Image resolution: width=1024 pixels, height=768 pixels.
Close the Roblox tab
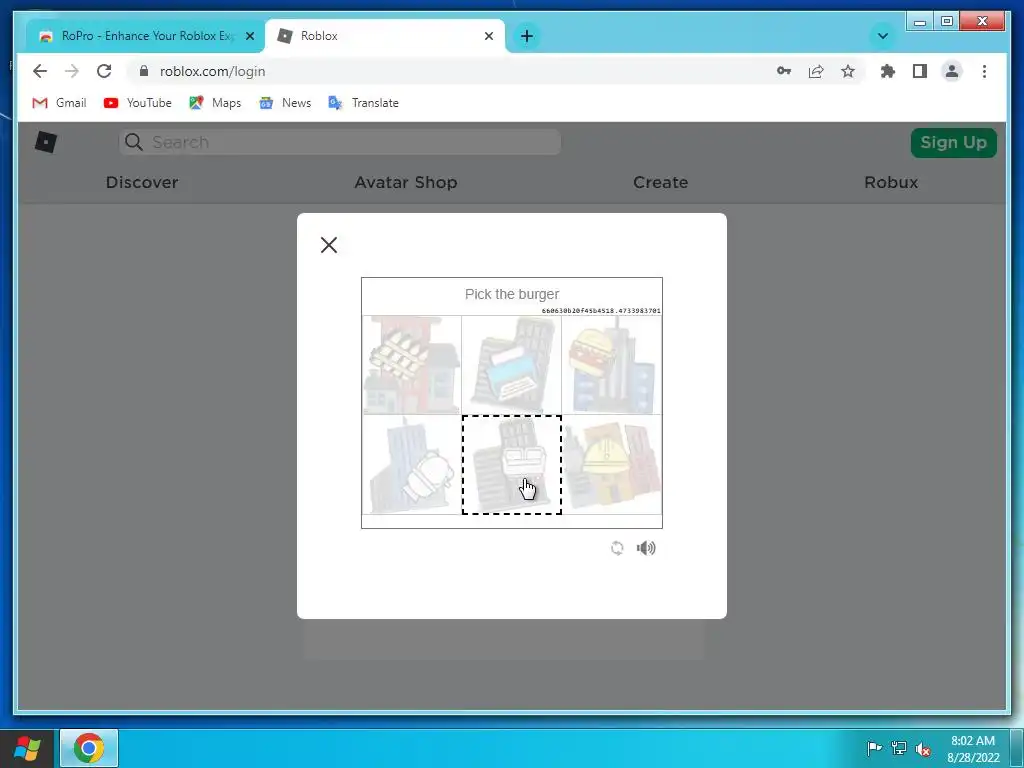[x=488, y=36]
